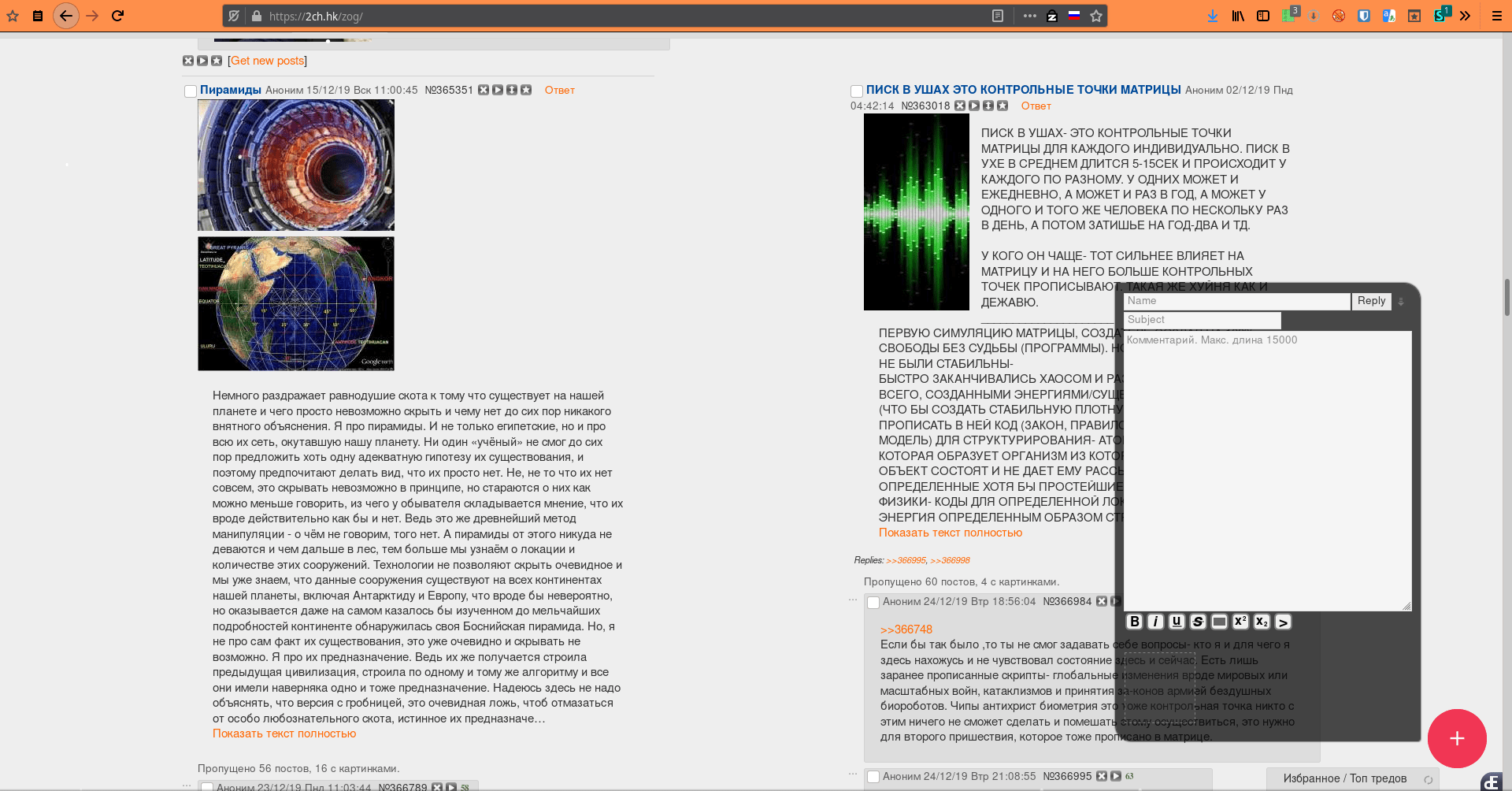Click the translate extension icon
The image size is (1512, 791).
[1389, 16]
